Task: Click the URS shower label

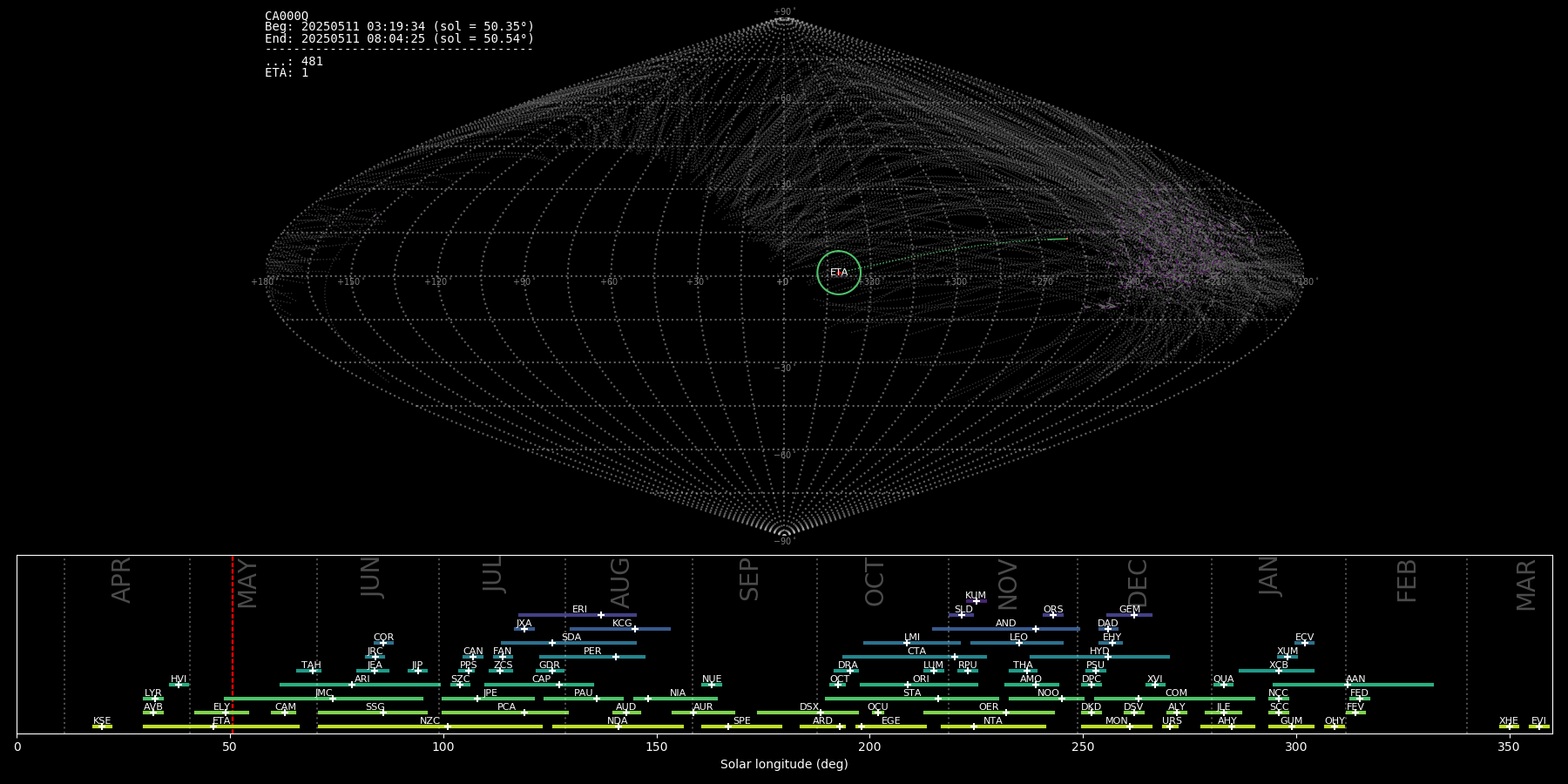Action: 1172,721
